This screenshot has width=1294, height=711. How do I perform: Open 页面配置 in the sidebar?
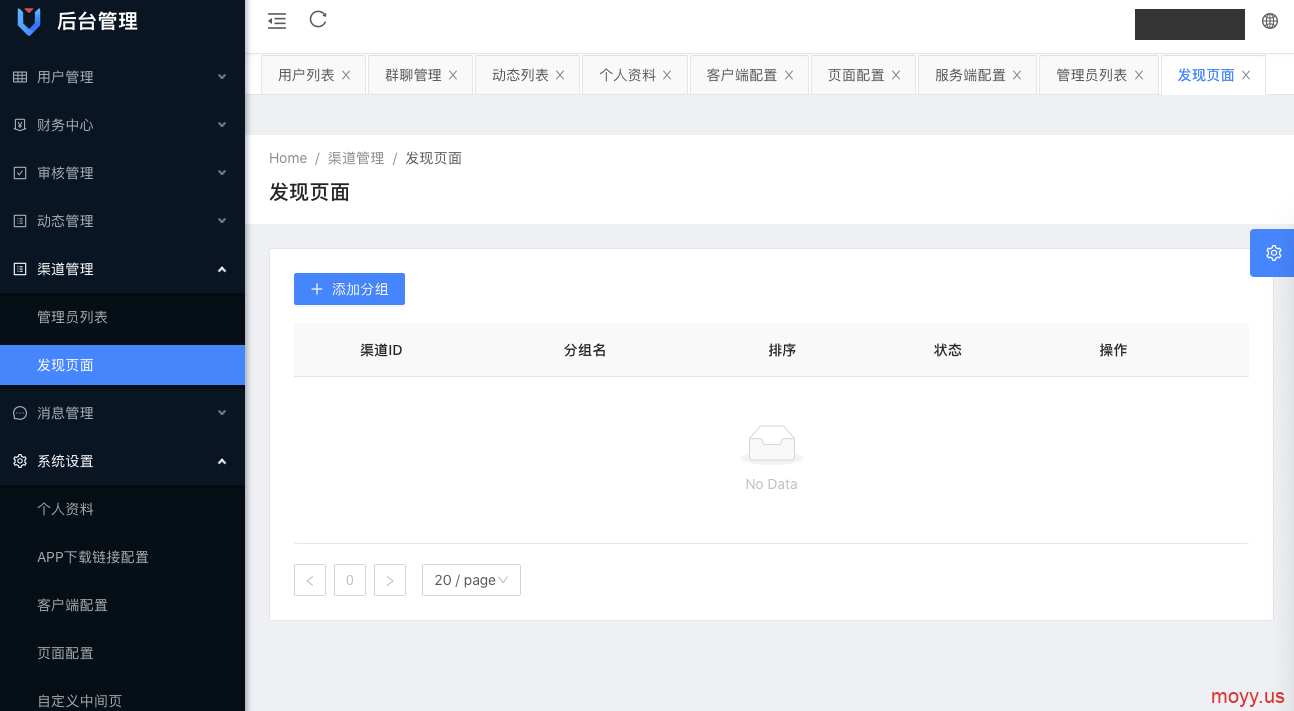[122, 653]
